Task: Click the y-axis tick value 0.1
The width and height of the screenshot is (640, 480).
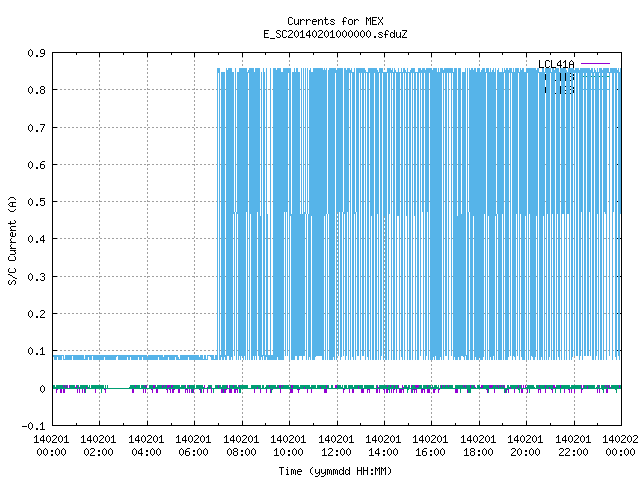Action: (37, 351)
